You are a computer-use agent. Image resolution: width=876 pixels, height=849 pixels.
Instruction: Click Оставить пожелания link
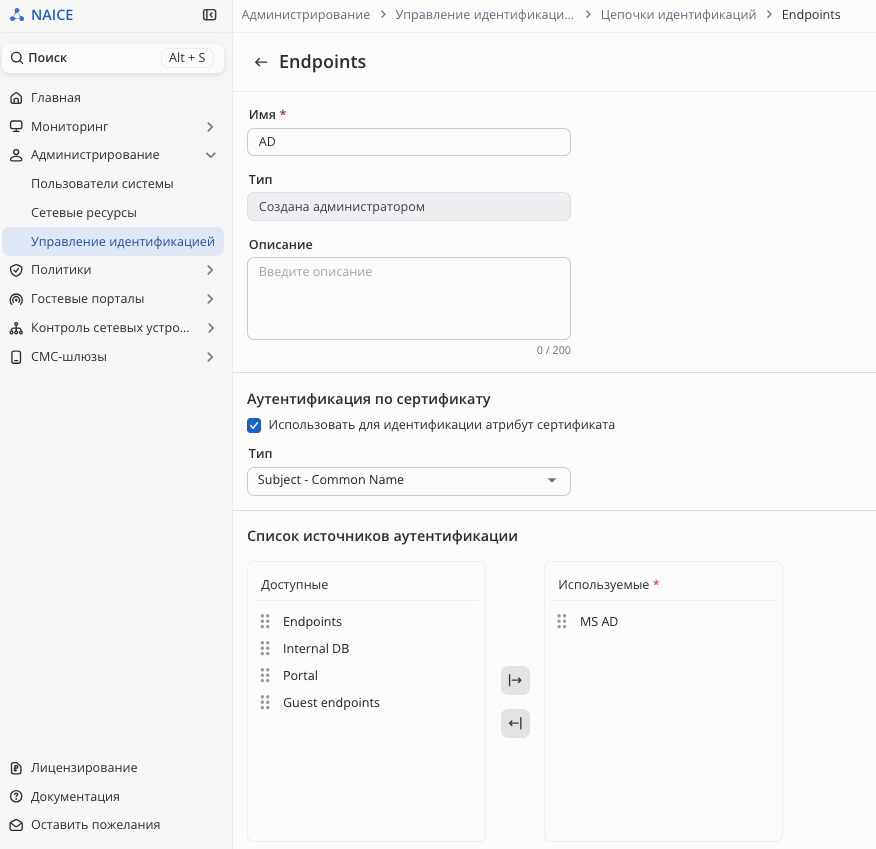pyautogui.click(x=95, y=825)
